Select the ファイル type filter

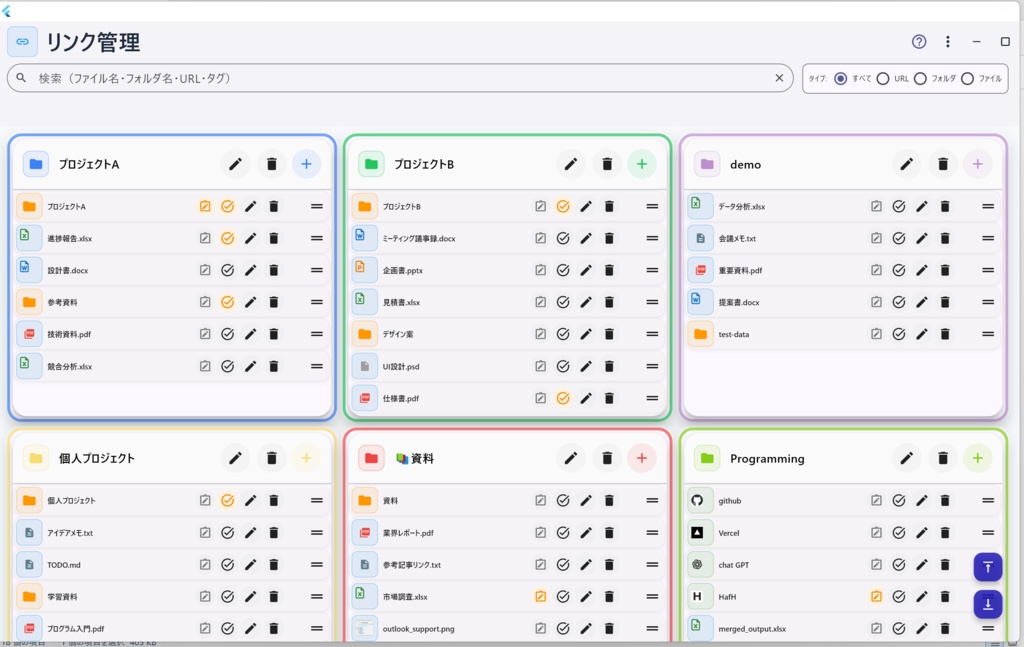pos(967,78)
